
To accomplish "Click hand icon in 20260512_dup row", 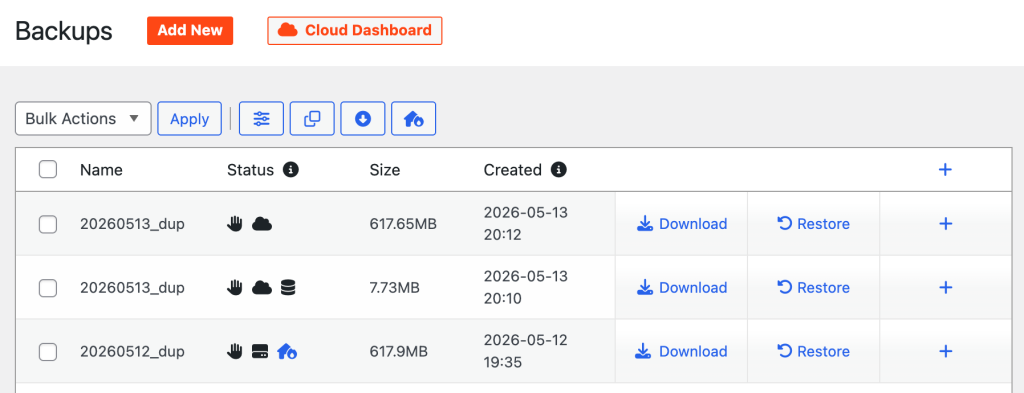I will pos(235,351).
